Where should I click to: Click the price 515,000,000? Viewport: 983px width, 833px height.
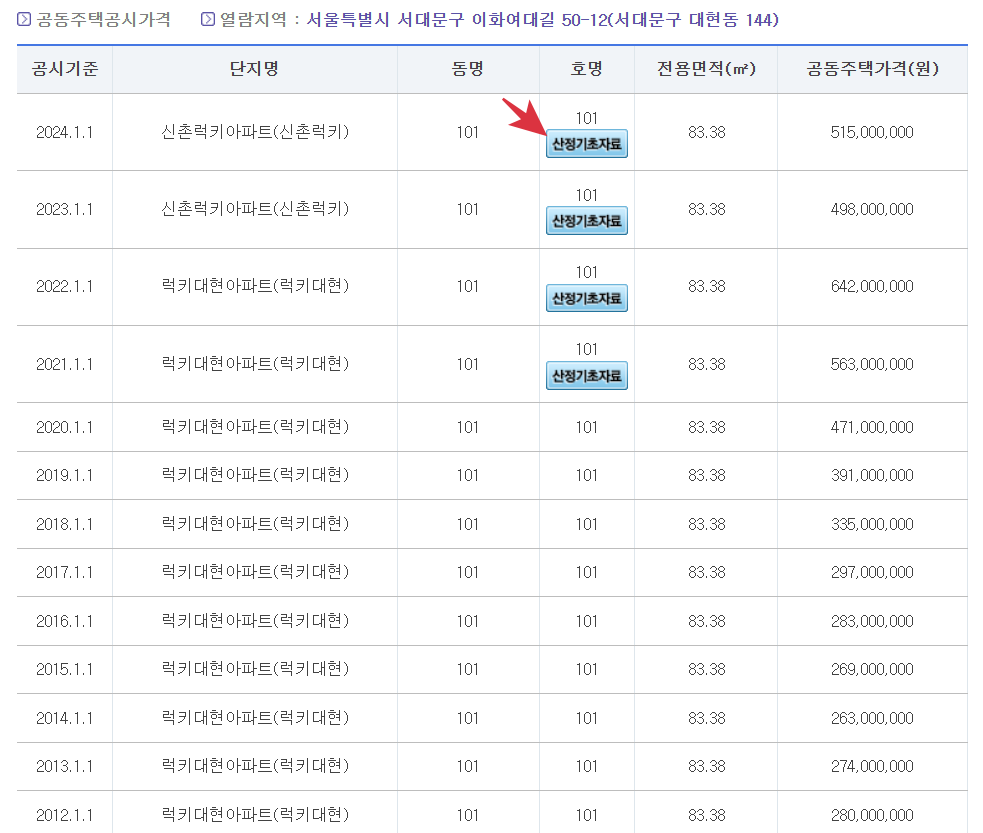(872, 132)
